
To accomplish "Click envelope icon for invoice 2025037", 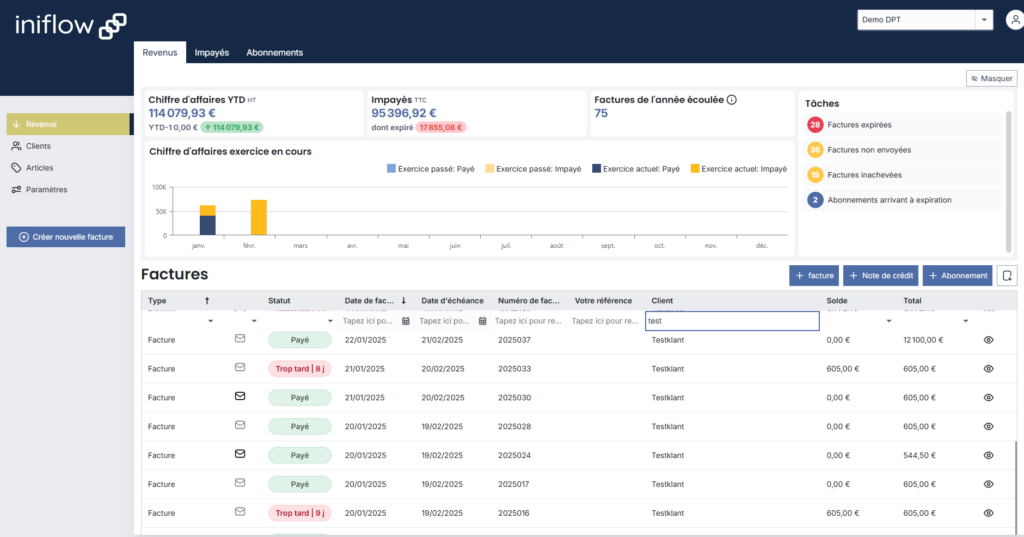I will click(240, 338).
